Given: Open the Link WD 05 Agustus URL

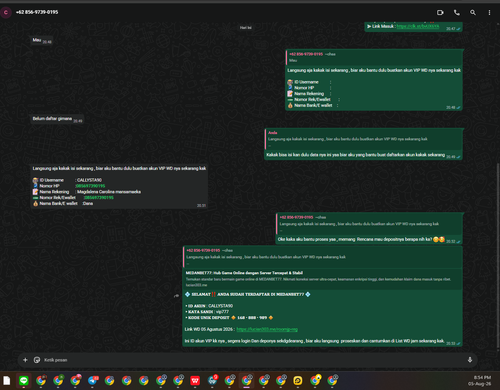Looking at the screenshot, I should (x=267, y=329).
